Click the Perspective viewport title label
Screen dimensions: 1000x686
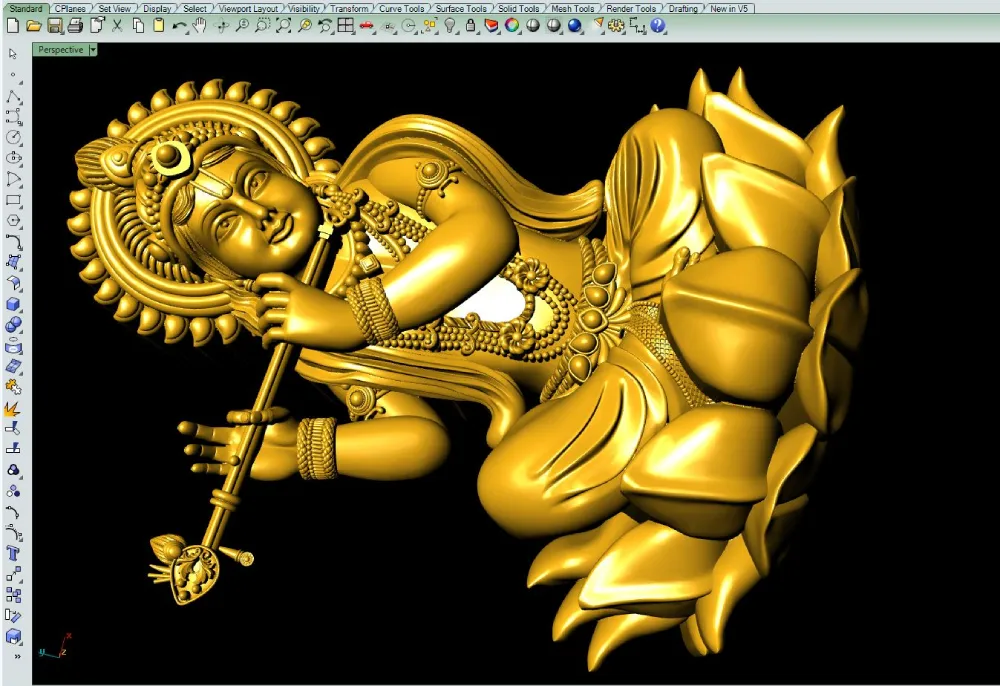[61, 50]
